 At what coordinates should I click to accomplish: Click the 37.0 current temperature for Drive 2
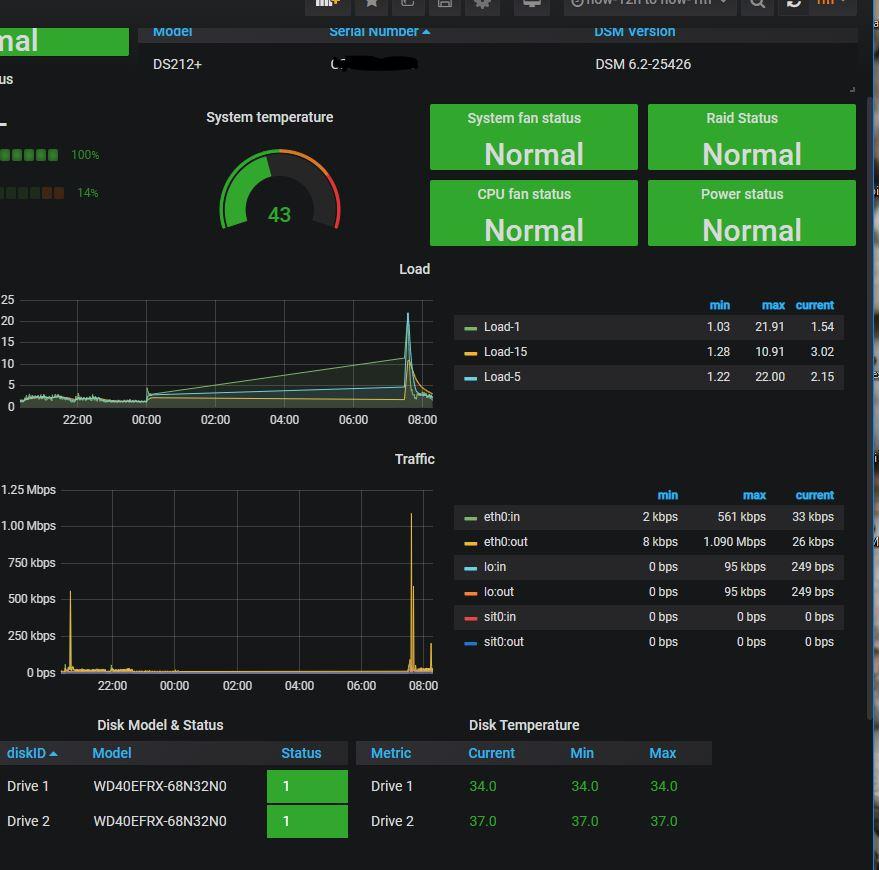(483, 821)
